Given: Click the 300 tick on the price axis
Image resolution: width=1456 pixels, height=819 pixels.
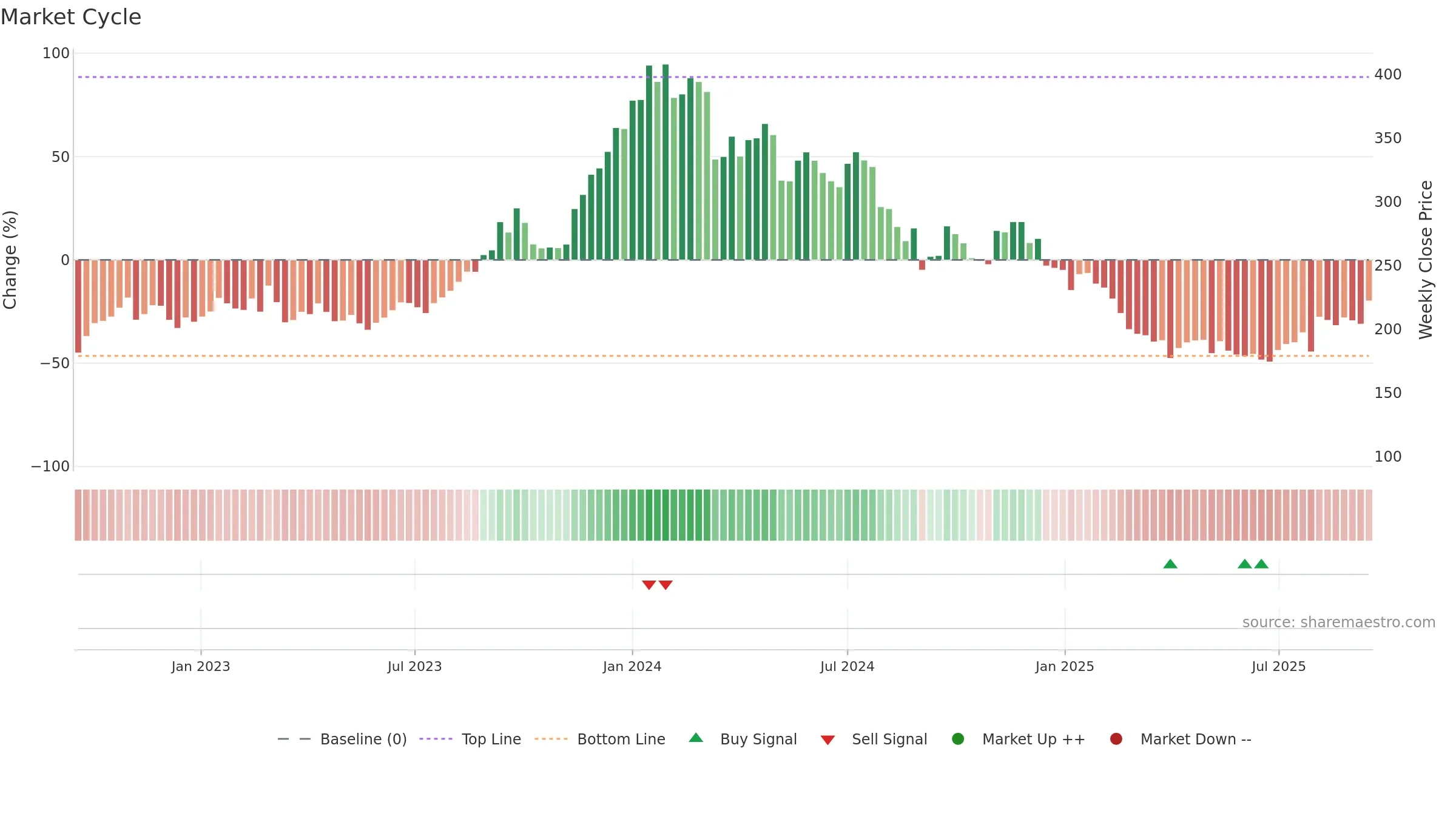Looking at the screenshot, I should click(x=1388, y=202).
